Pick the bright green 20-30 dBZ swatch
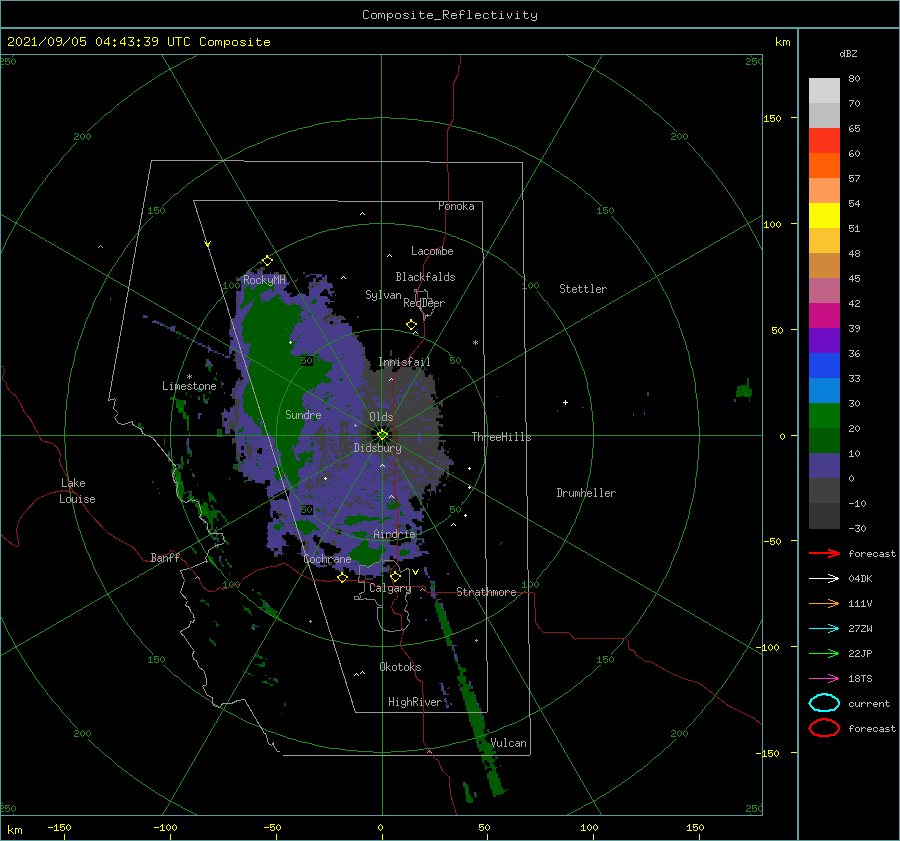 [824, 415]
